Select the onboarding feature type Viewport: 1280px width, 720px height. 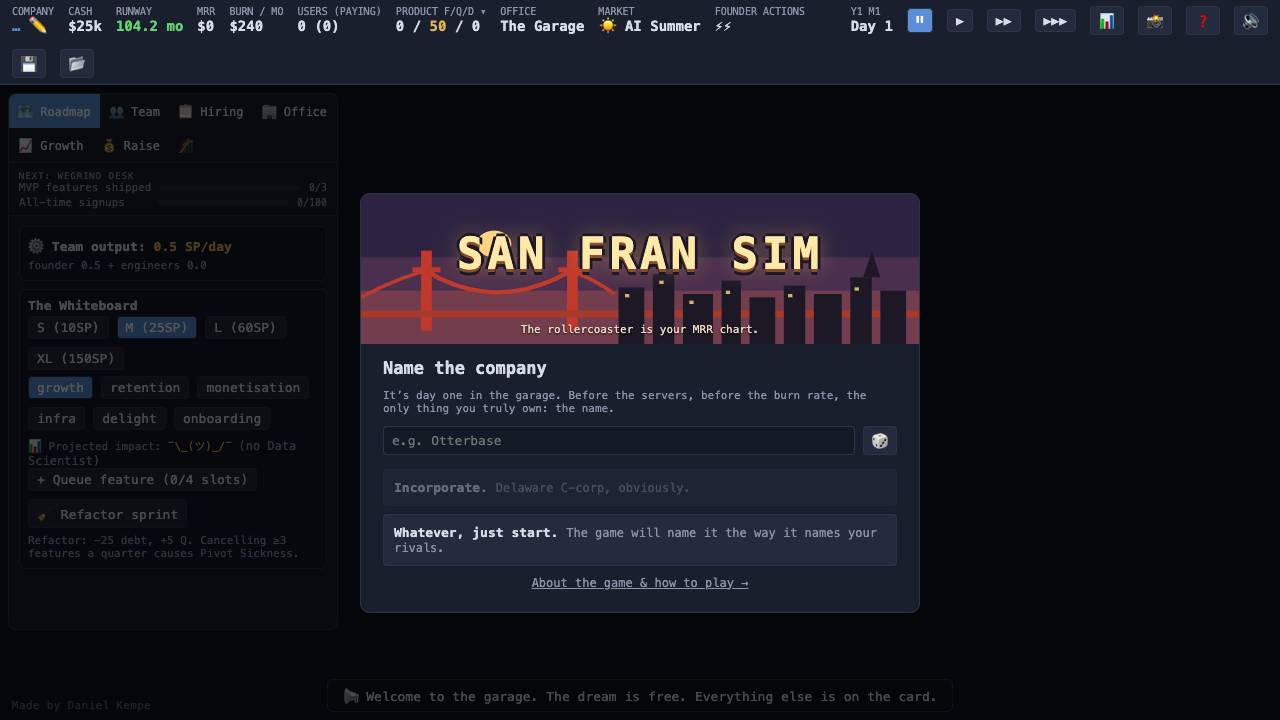point(222,419)
